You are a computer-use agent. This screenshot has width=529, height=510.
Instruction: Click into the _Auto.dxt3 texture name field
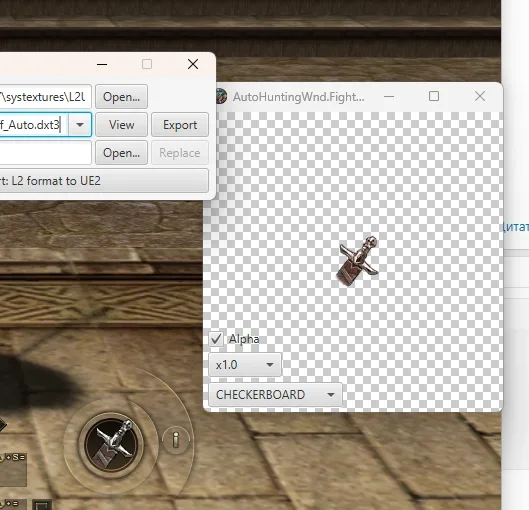(34, 125)
